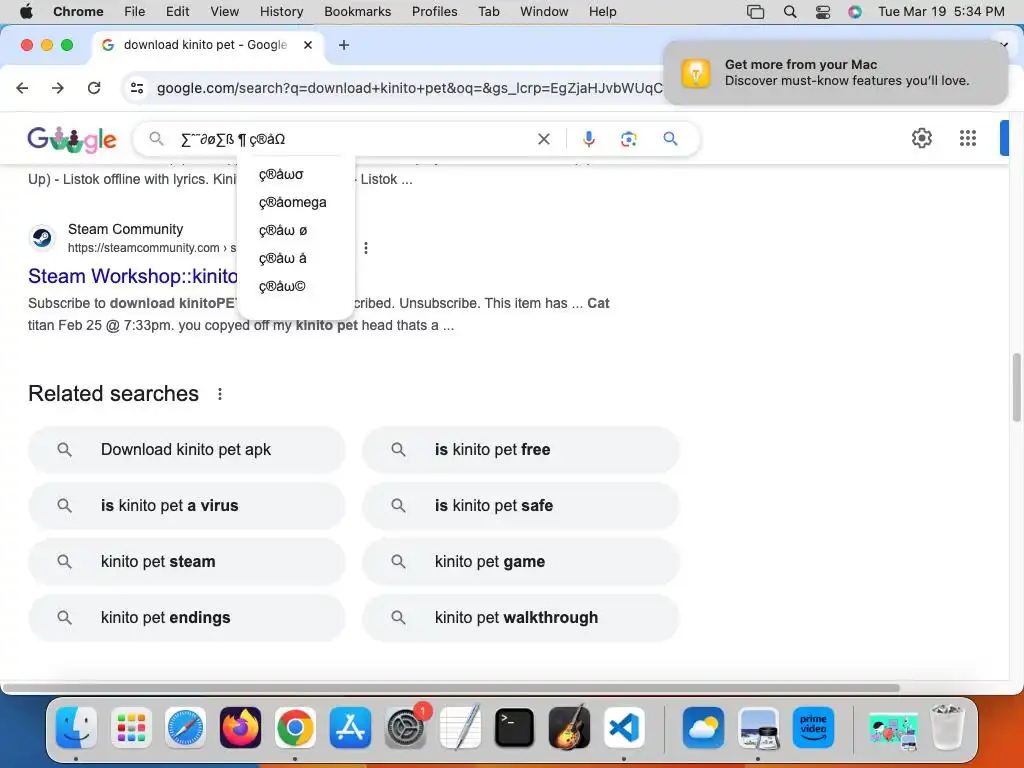The image size is (1024, 768).
Task: Open the Profiles menu
Action: [434, 11]
